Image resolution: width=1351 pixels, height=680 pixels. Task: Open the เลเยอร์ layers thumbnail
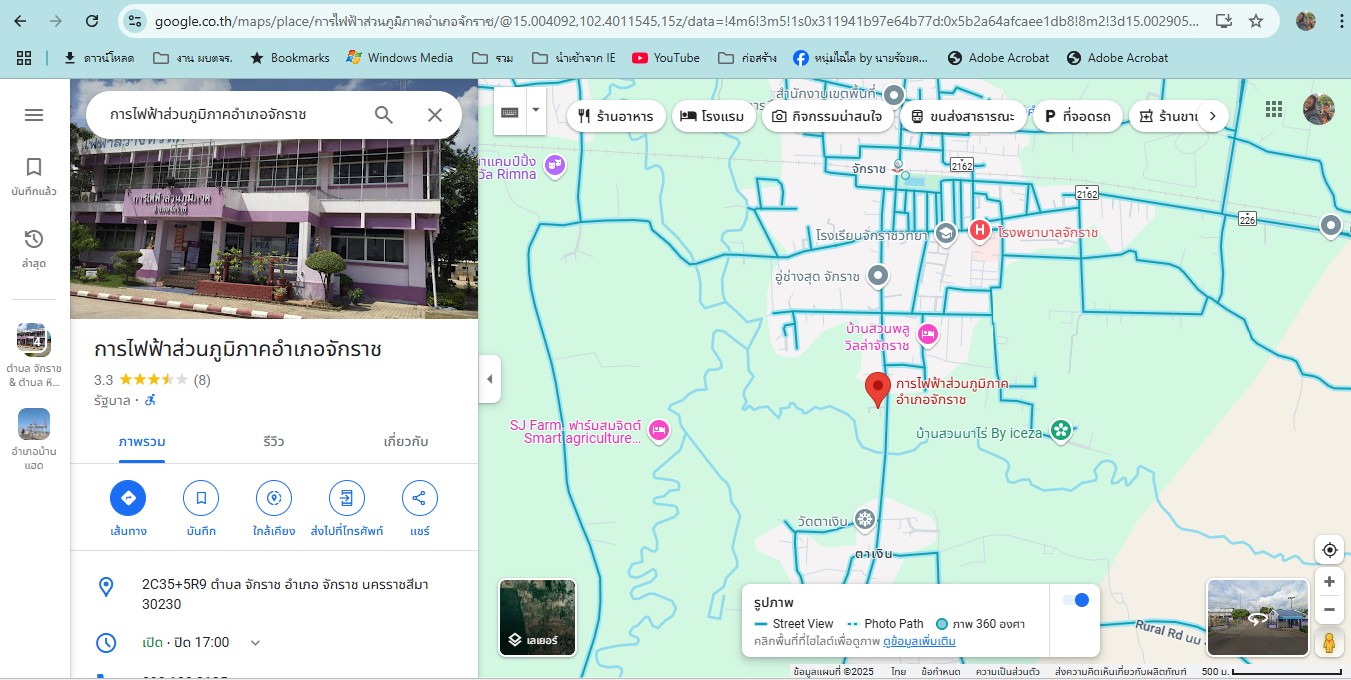coord(537,617)
